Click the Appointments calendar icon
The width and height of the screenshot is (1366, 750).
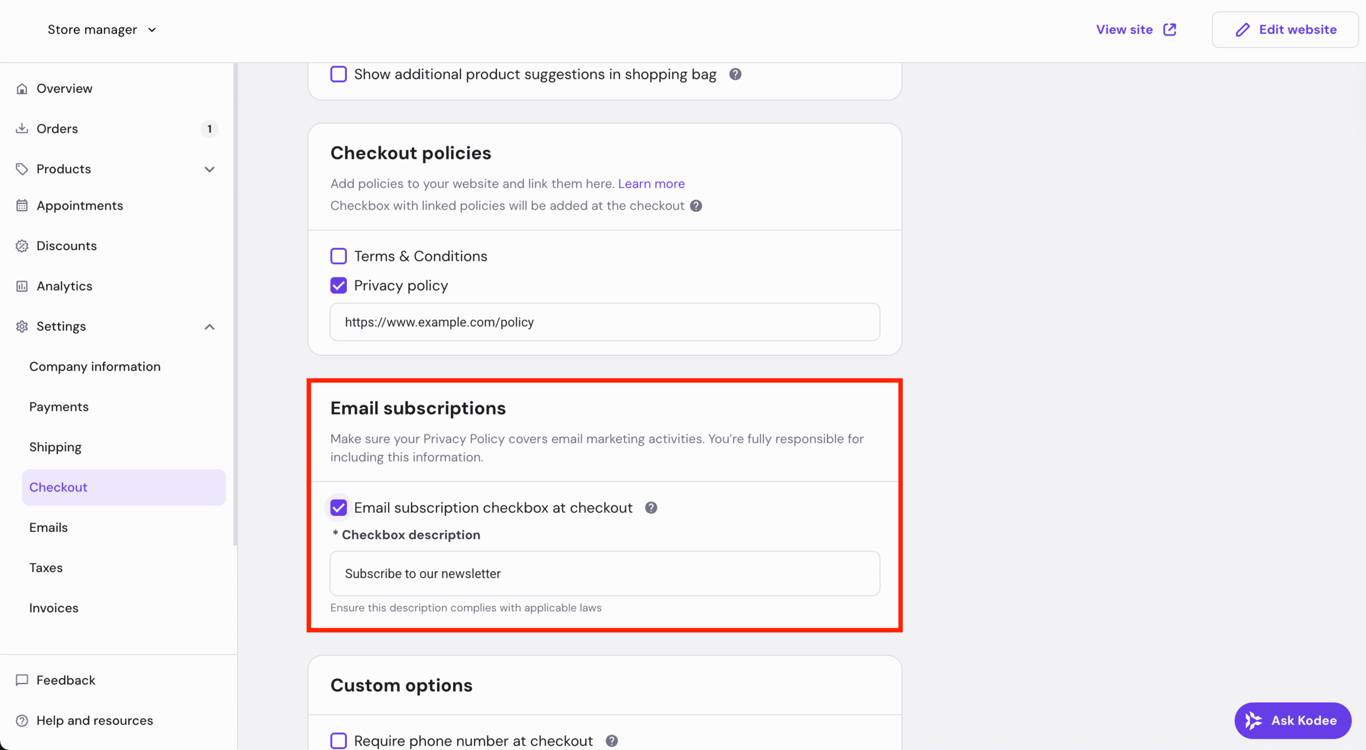coord(22,205)
